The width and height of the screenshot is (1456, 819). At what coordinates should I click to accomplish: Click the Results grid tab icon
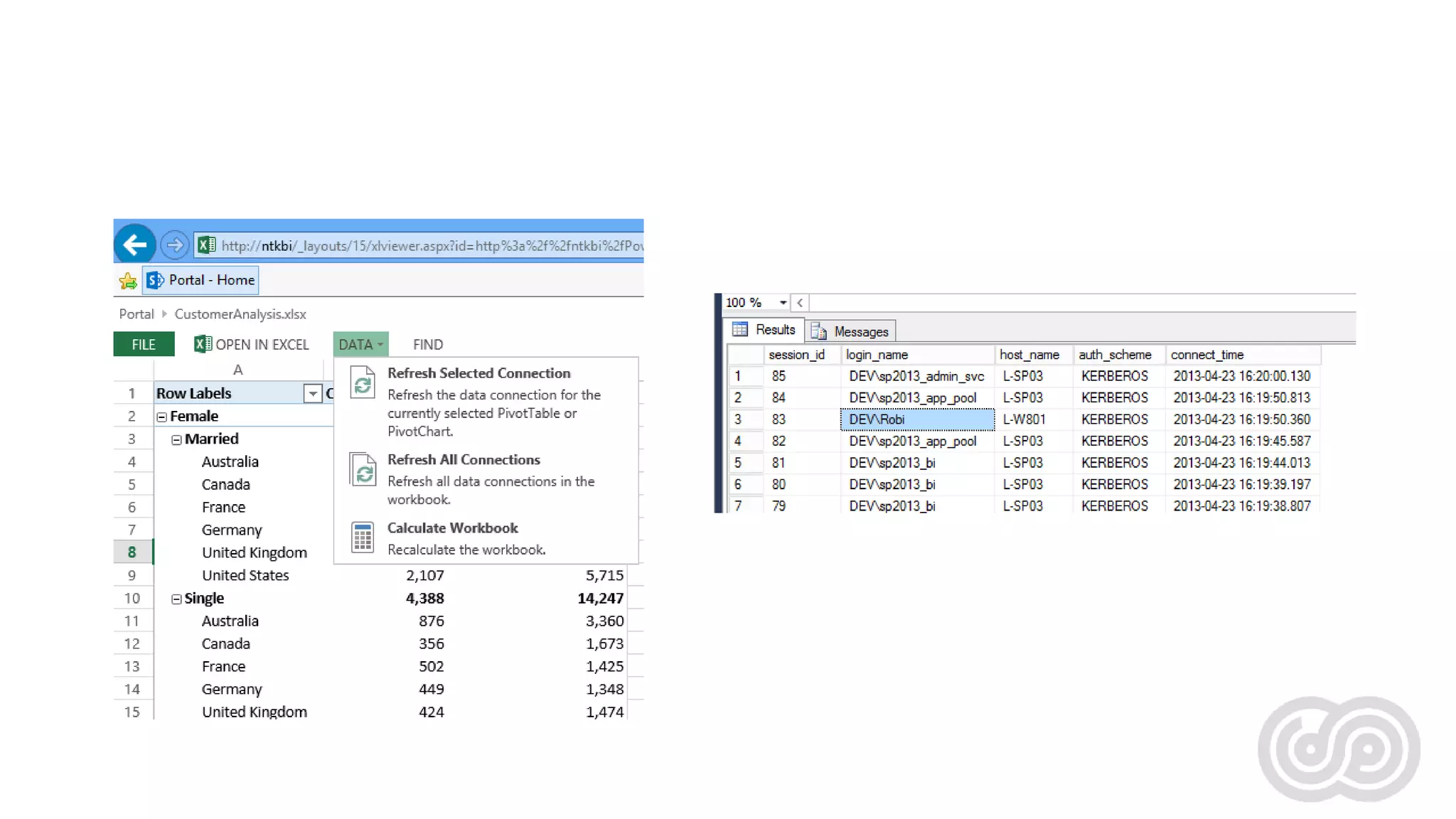click(x=740, y=329)
